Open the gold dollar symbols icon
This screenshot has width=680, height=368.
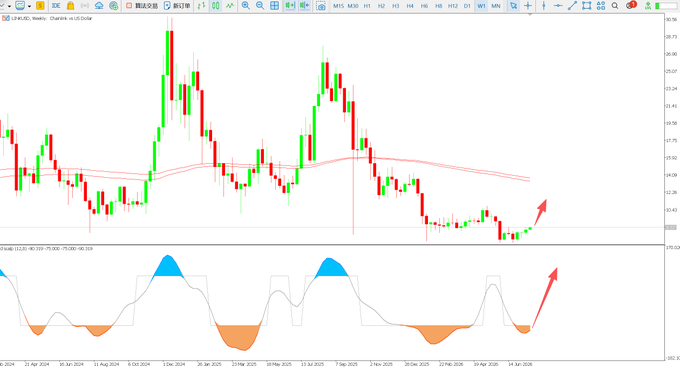pyautogui.click(x=40, y=6)
